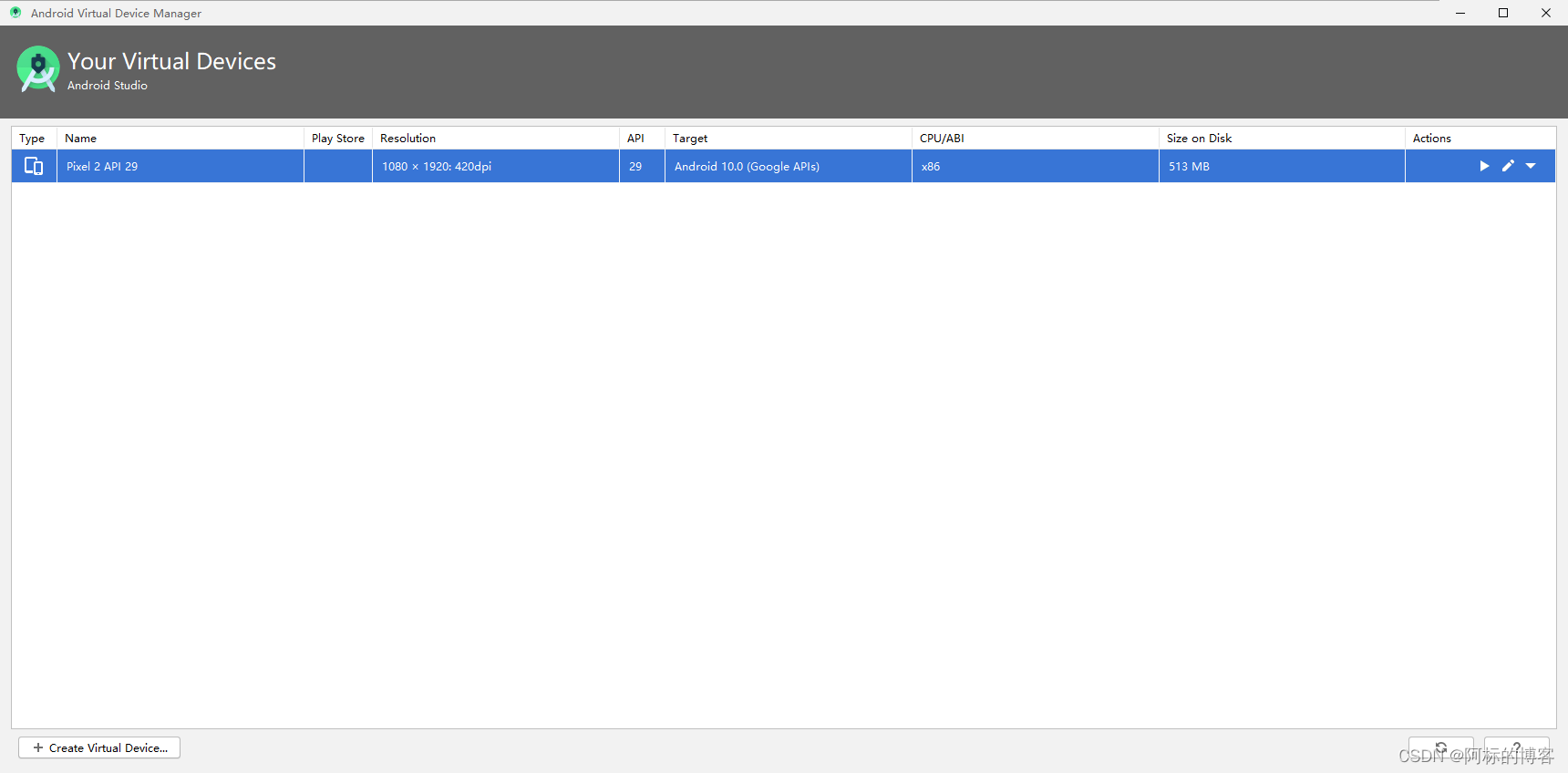This screenshot has width=1568, height=773.
Task: Close the AVD Manager window
Action: point(1546,13)
